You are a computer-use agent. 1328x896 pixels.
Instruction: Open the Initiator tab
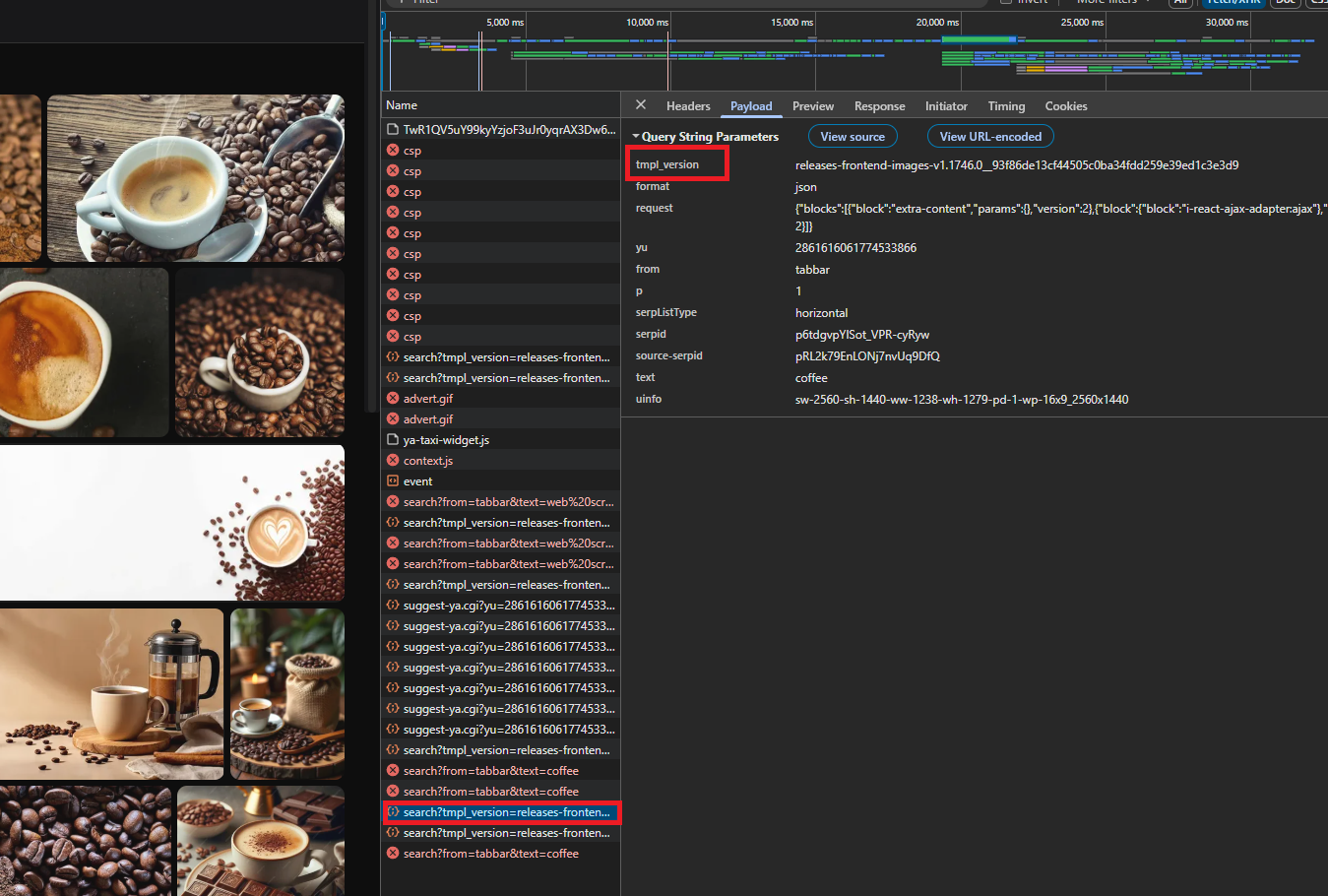(x=946, y=106)
